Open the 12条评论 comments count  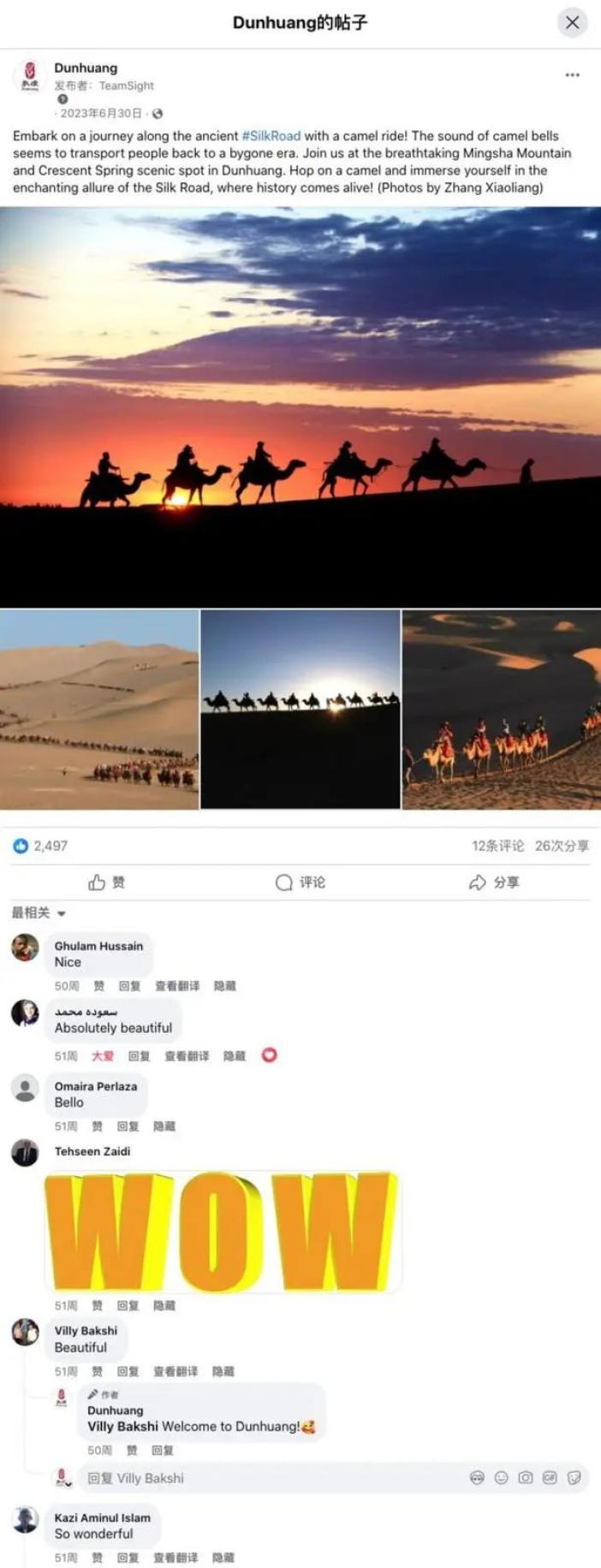497,846
